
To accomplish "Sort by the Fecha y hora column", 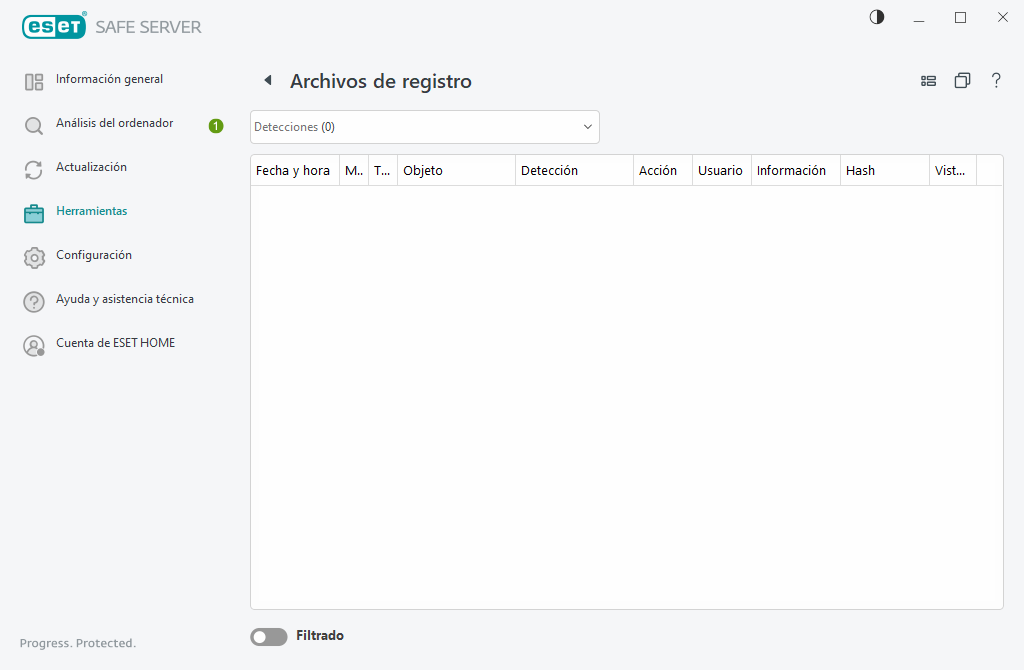I will (292, 170).
